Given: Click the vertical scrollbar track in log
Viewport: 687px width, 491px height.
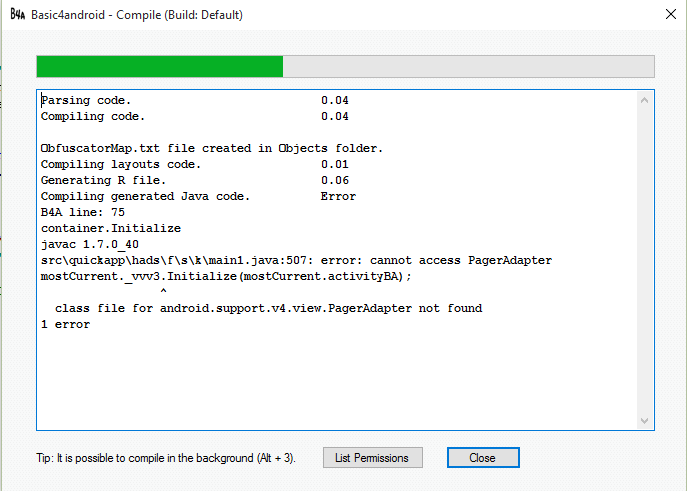Looking at the screenshot, I should pos(645,260).
